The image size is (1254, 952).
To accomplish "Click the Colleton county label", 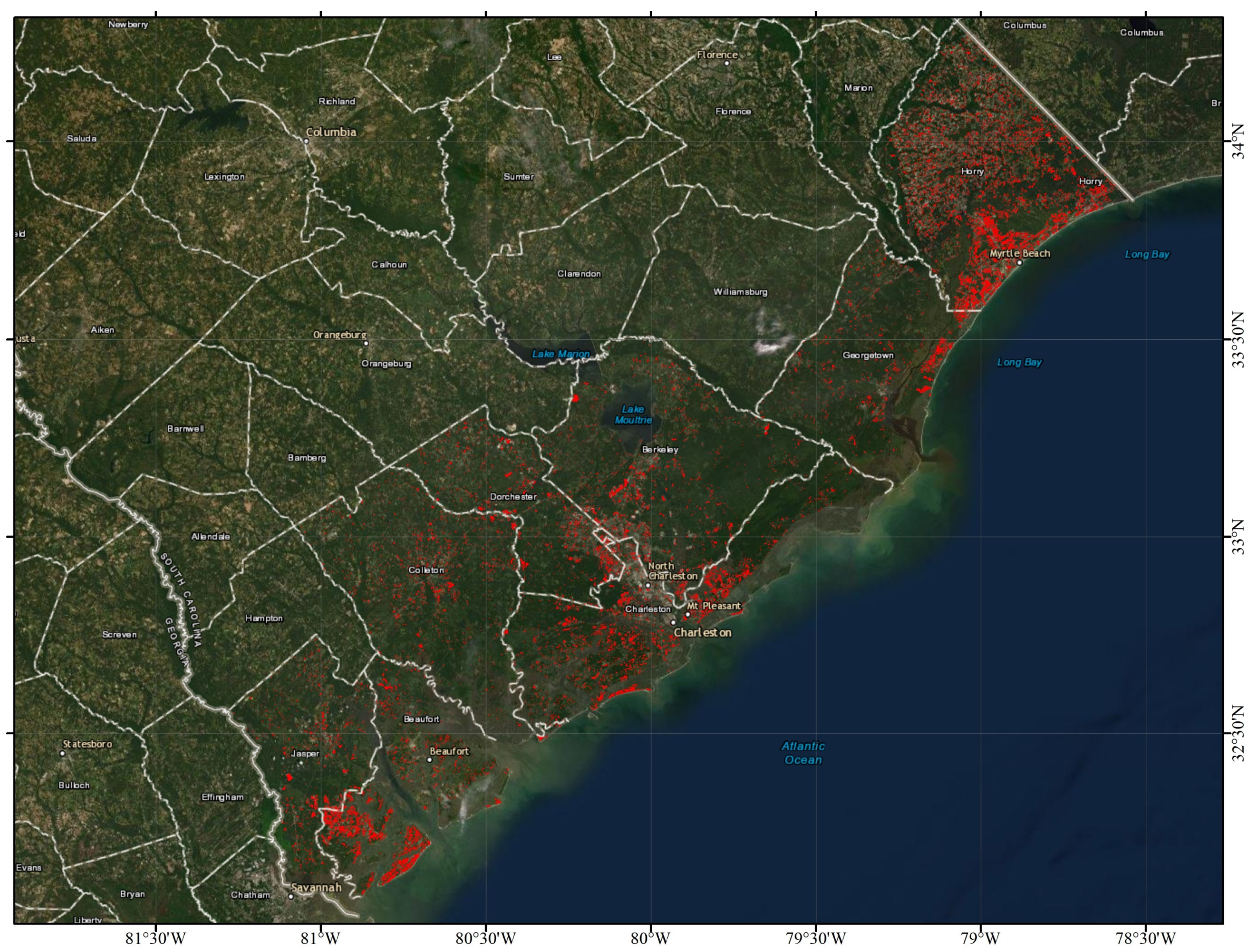I will (426, 570).
